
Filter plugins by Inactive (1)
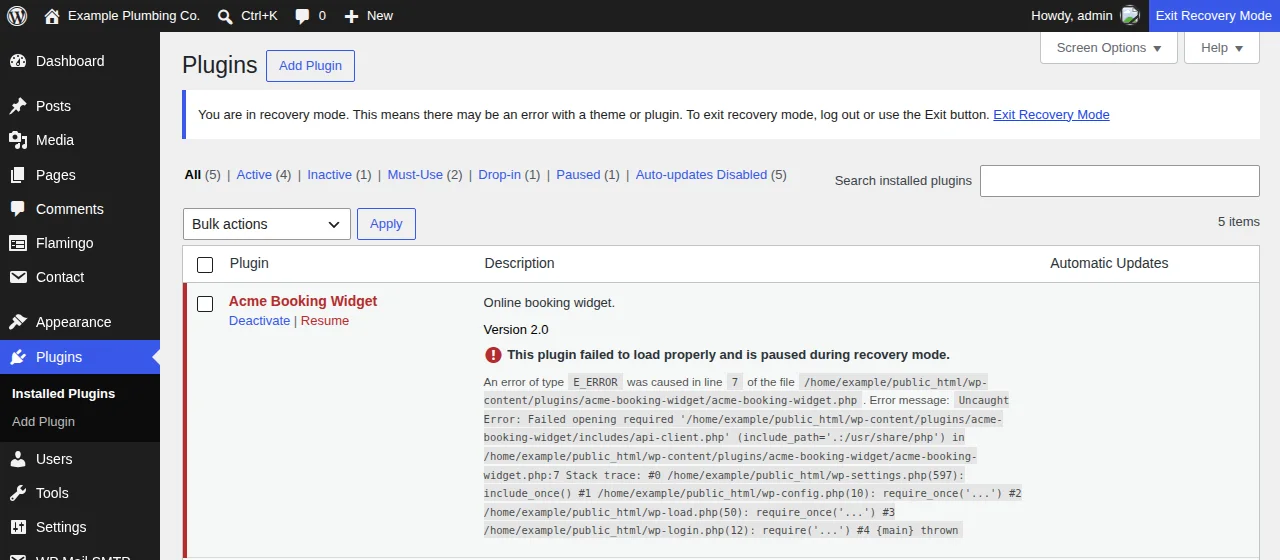339,175
